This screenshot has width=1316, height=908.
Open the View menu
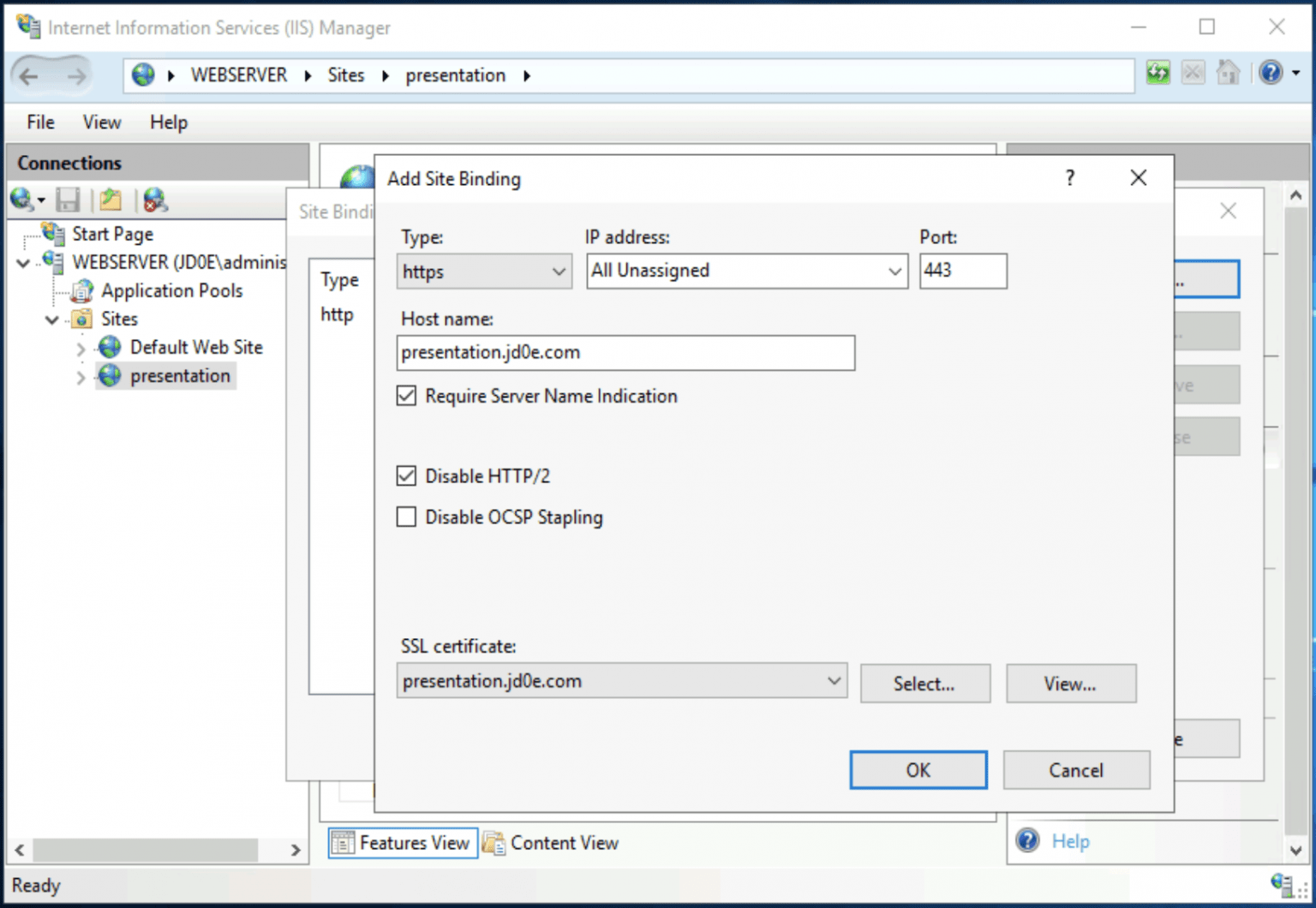(x=101, y=122)
